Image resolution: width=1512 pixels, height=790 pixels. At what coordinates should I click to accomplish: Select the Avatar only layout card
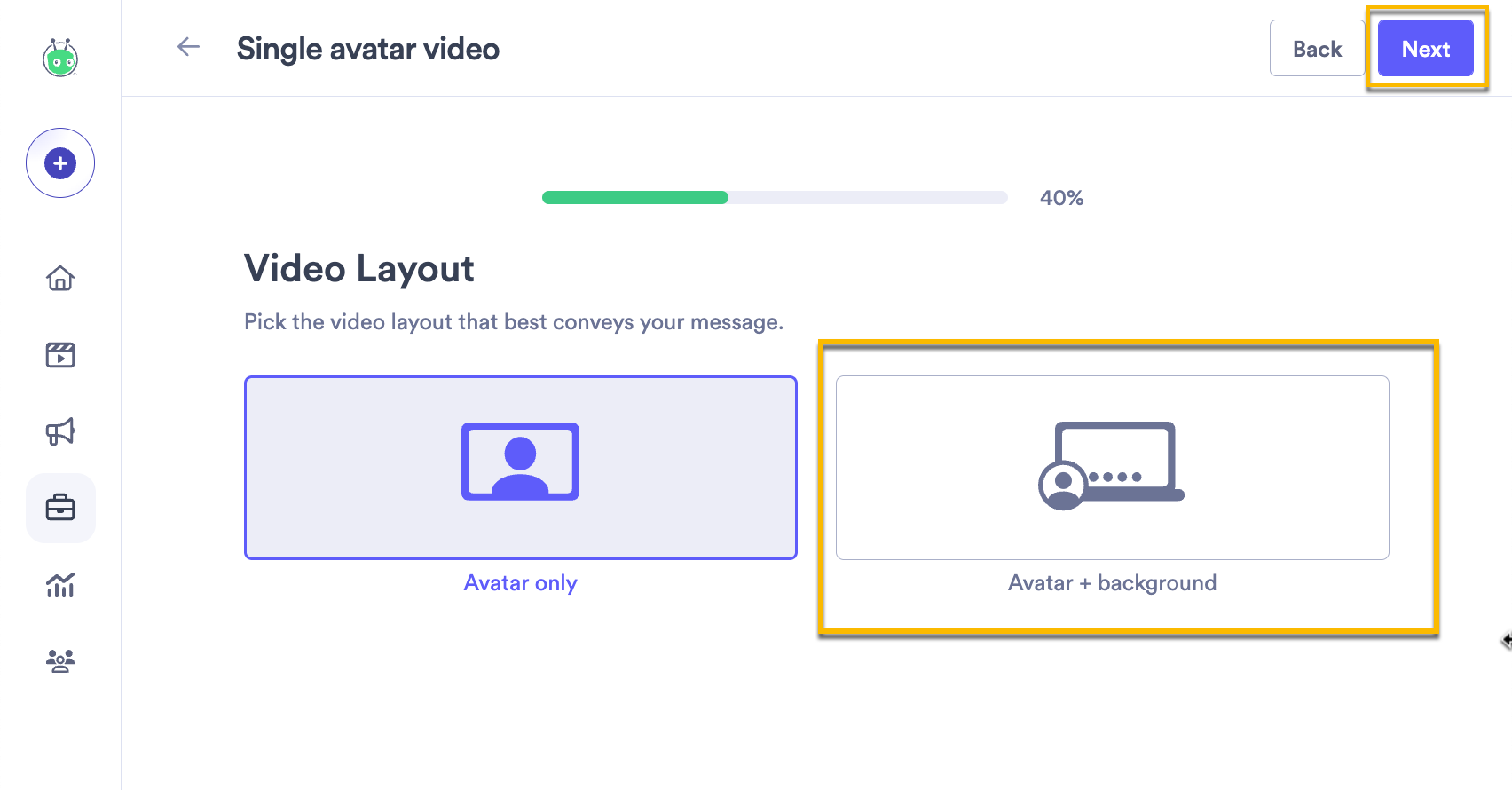521,468
